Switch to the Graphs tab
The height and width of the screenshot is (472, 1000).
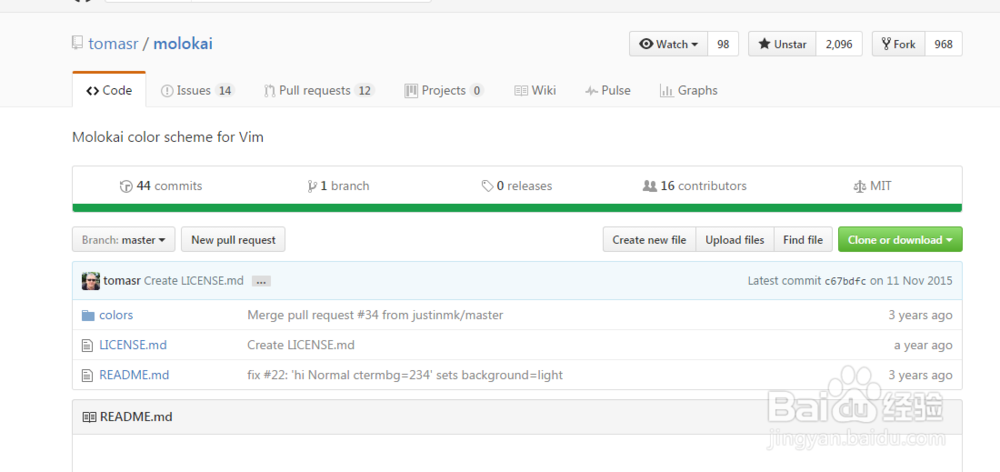[x=689, y=91]
